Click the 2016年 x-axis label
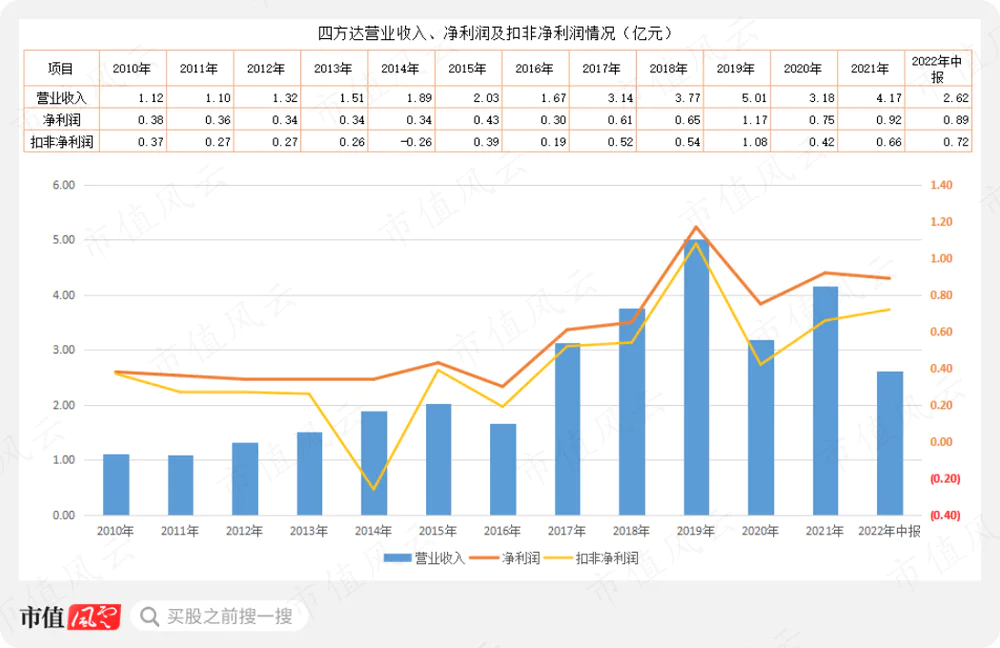 tap(502, 531)
